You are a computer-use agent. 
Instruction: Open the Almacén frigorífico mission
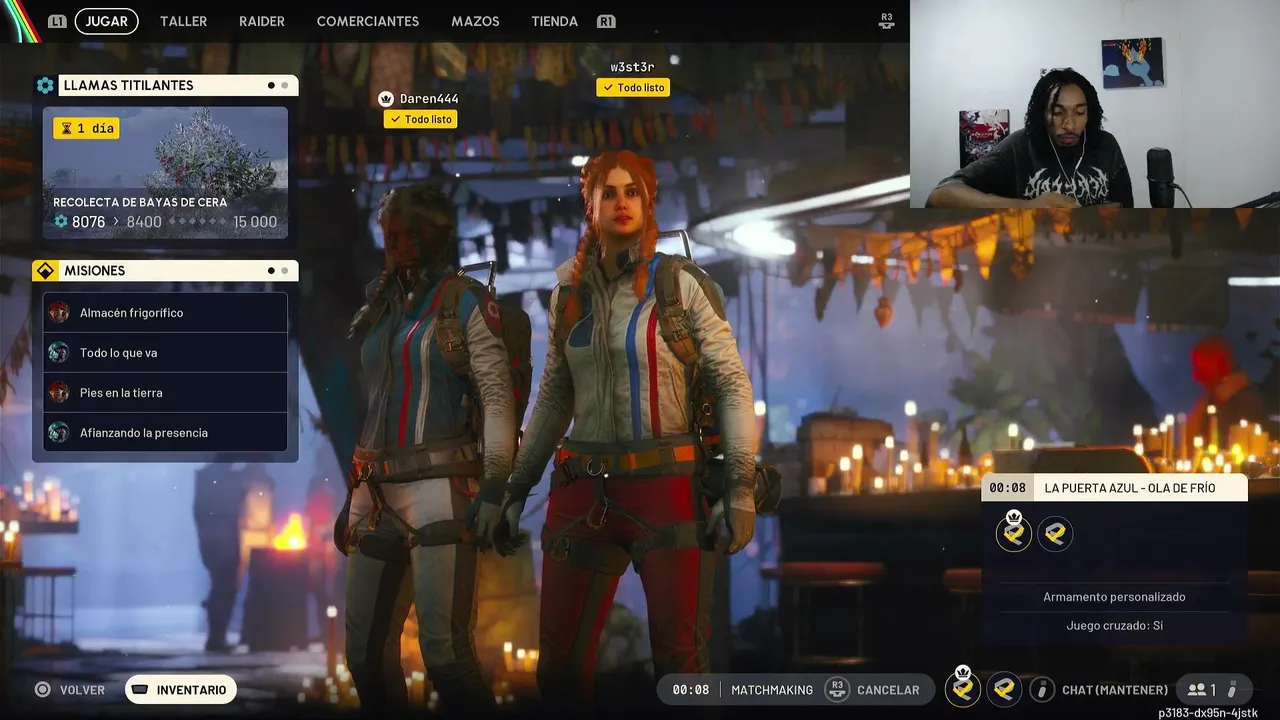(x=165, y=313)
